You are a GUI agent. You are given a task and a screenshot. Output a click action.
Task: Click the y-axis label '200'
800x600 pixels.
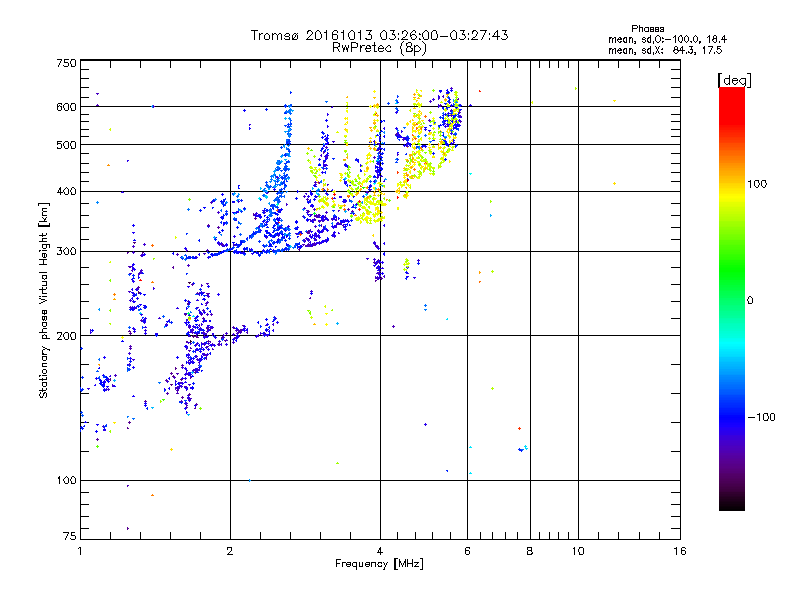coord(66,336)
